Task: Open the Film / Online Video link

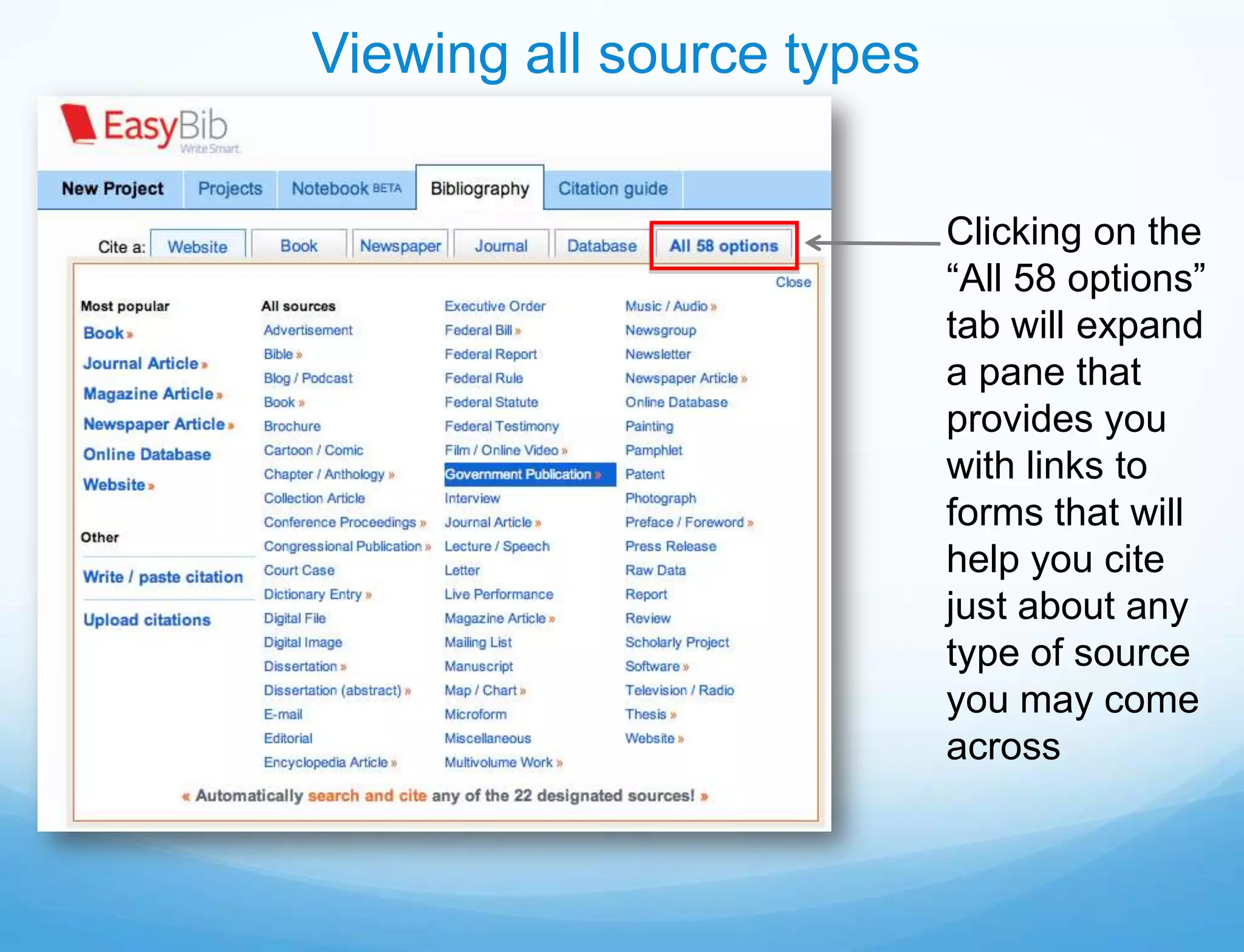Action: click(x=501, y=450)
